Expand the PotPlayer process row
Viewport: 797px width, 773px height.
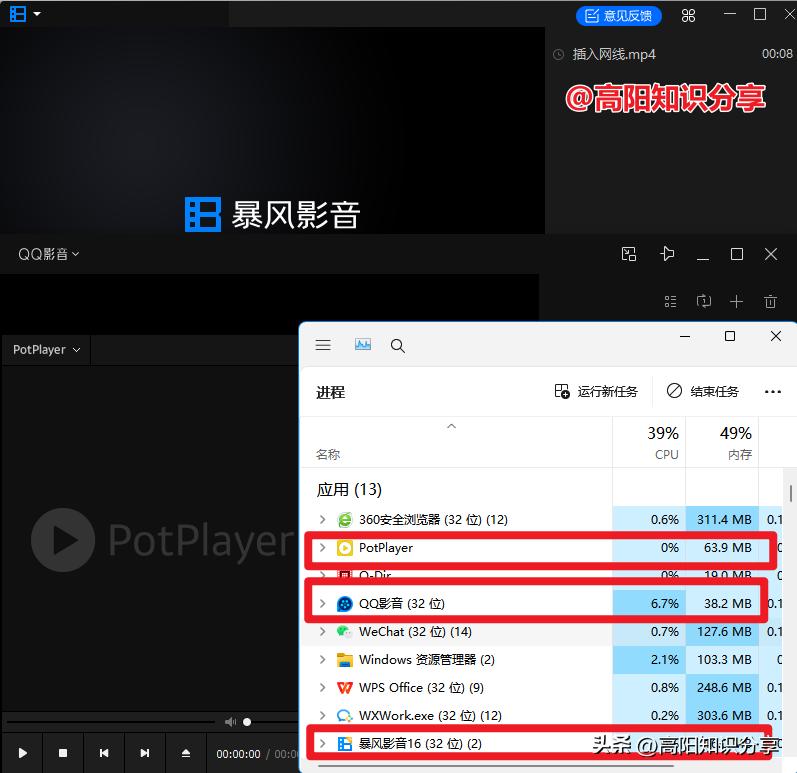pos(322,547)
